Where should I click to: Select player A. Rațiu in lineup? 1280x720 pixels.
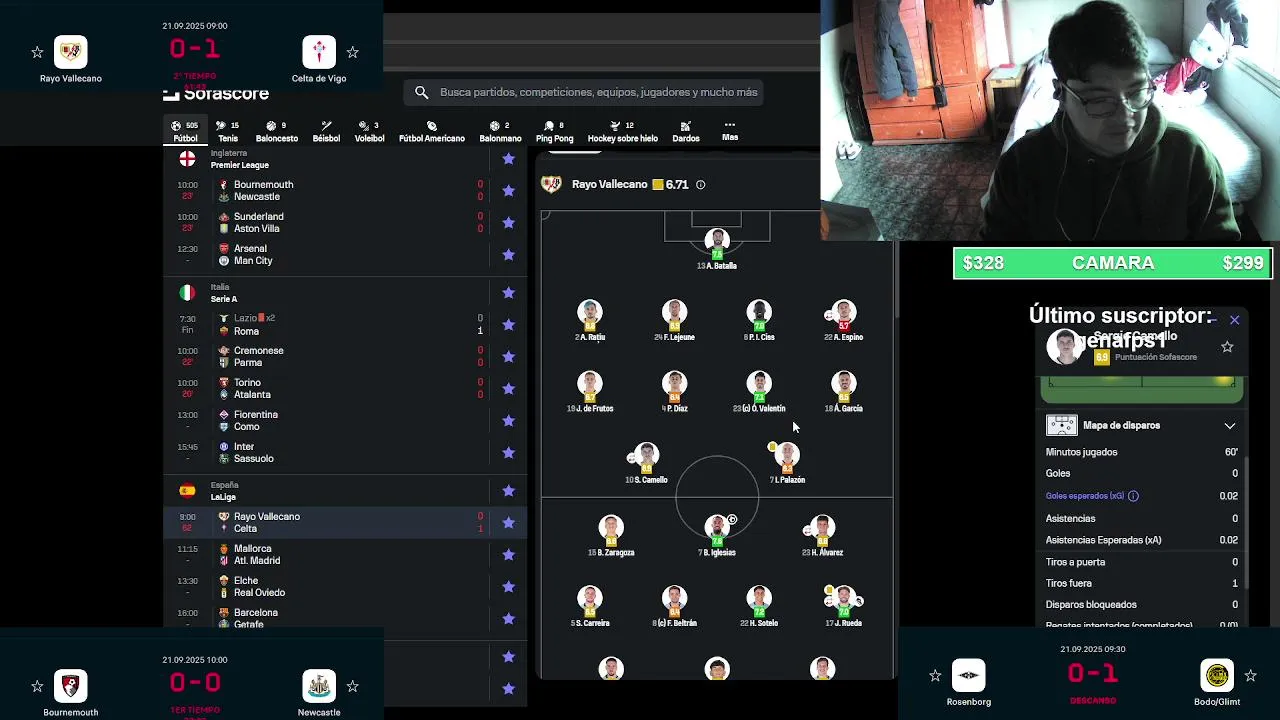pos(590,320)
